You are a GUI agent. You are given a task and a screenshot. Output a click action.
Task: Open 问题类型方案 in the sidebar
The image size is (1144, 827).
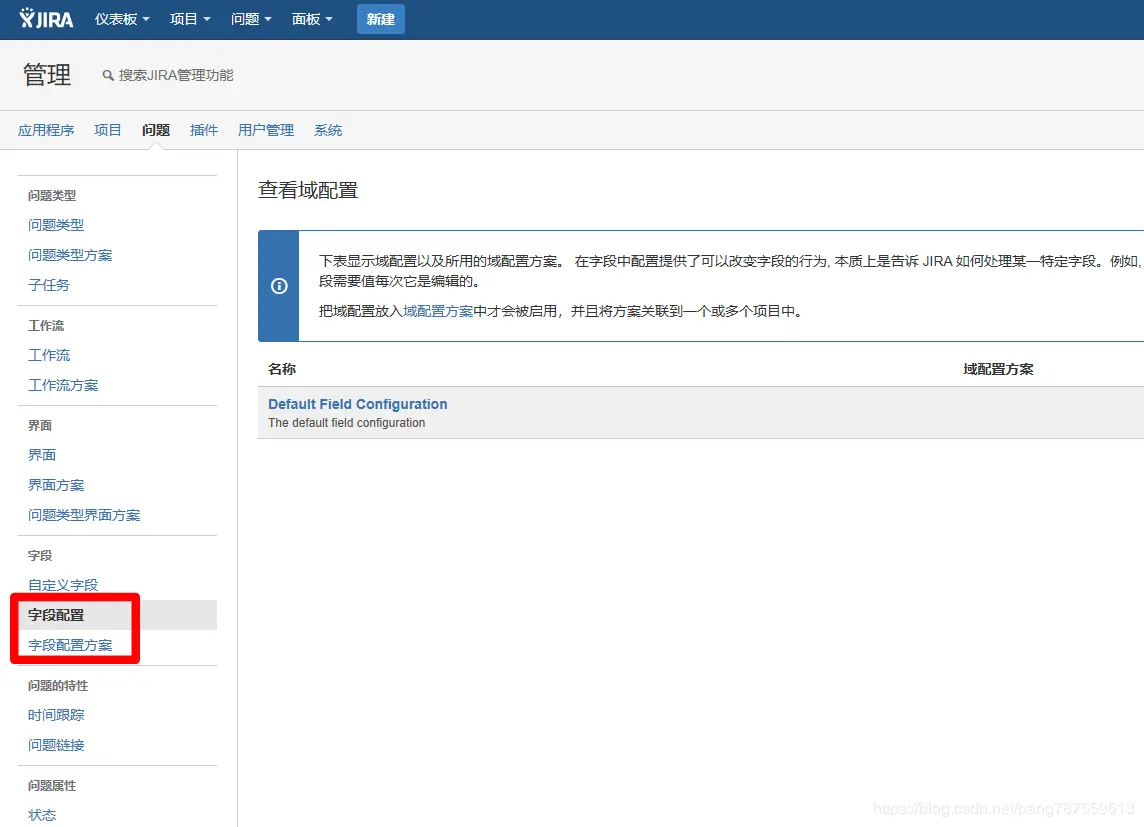point(70,255)
